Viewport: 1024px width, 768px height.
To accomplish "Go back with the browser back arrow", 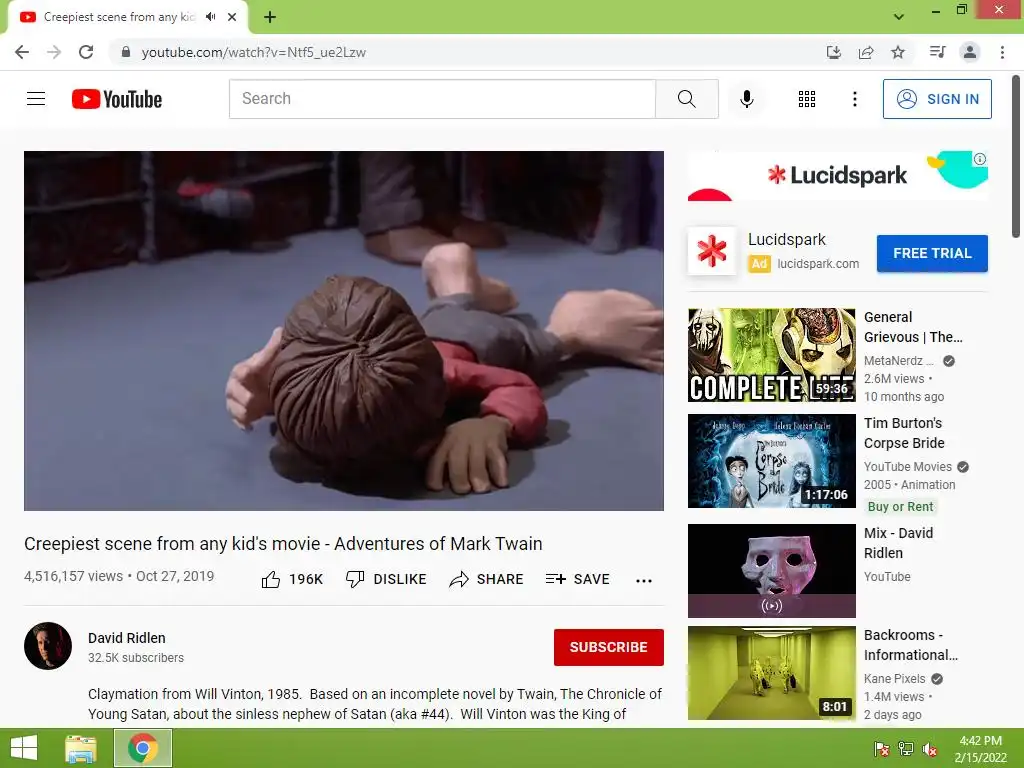I will [x=22, y=52].
